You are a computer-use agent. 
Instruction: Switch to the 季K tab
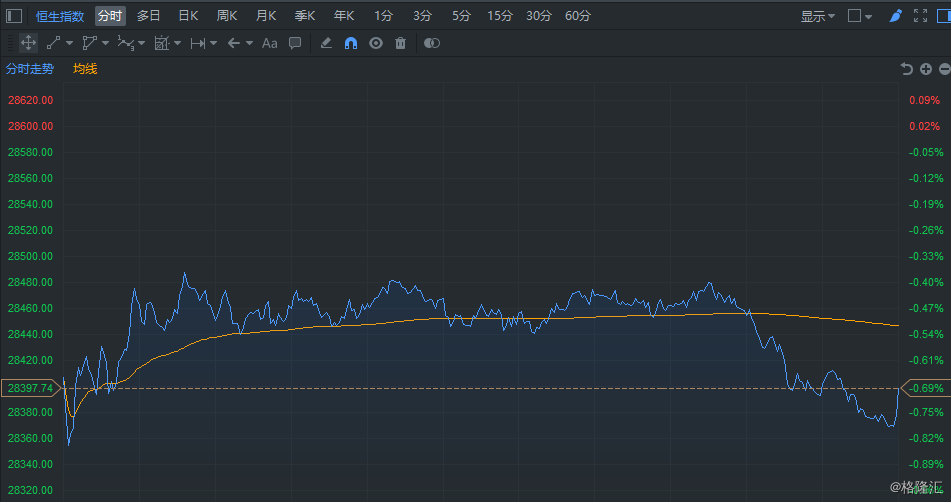(304, 16)
